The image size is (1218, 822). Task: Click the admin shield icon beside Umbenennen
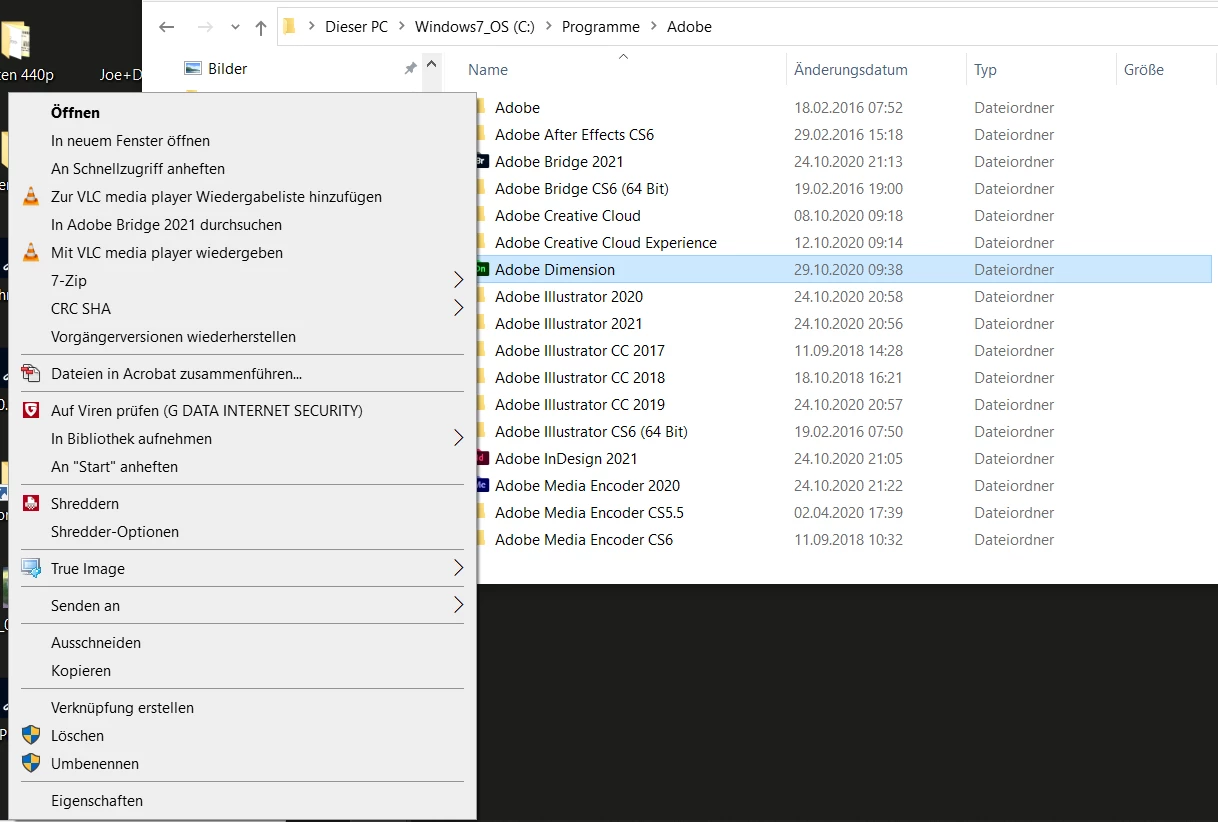pyautogui.click(x=32, y=764)
